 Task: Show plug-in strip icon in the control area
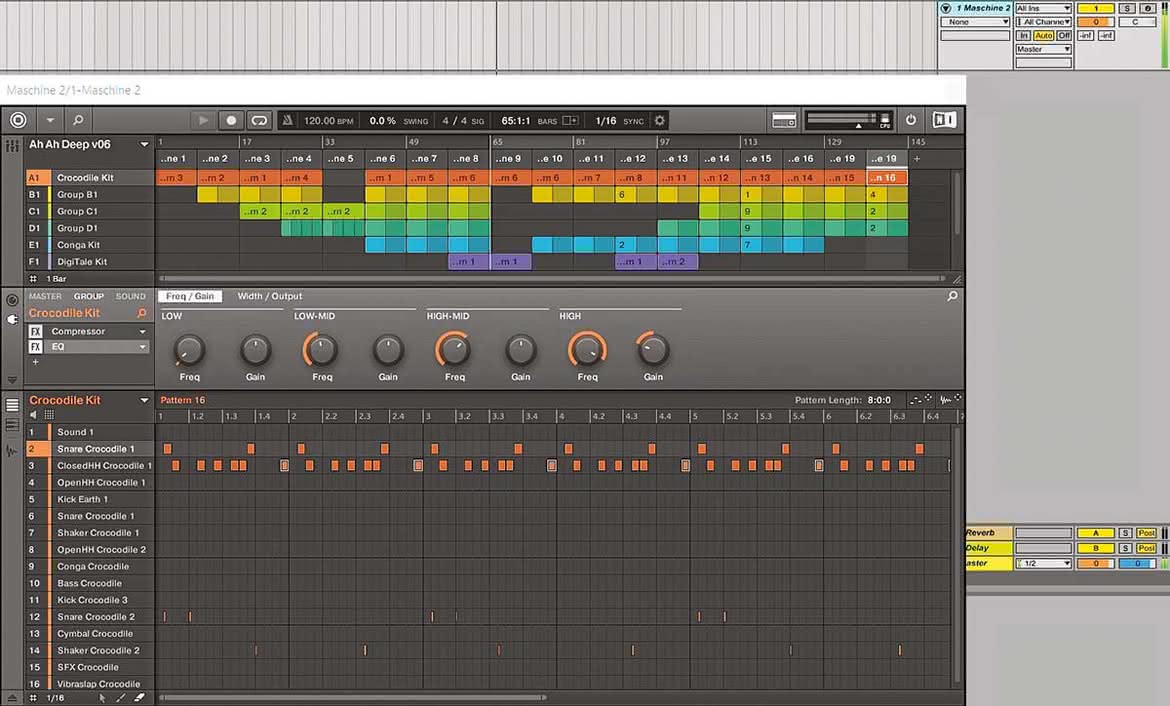pyautogui.click(x=12, y=319)
